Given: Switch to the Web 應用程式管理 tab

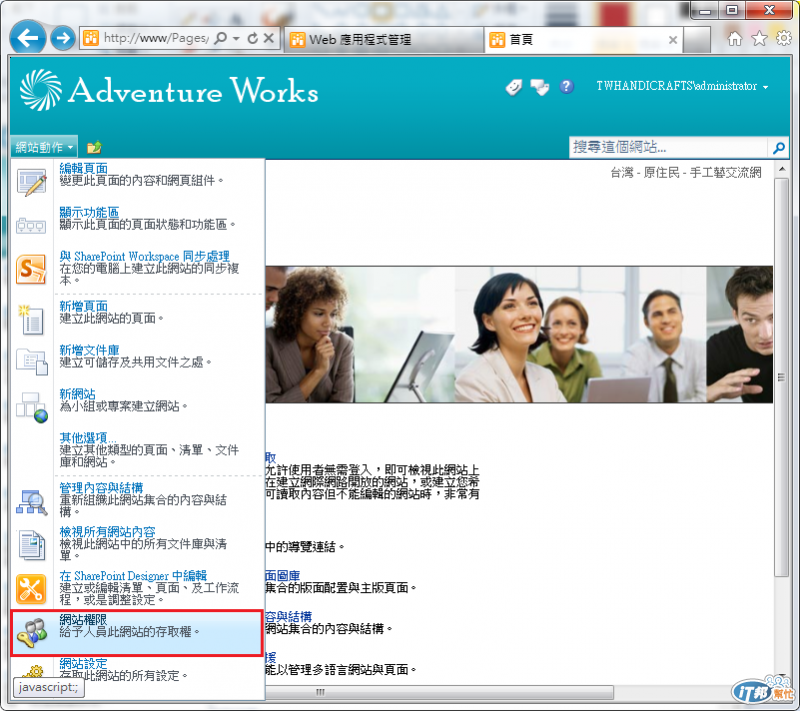Looking at the screenshot, I should click(383, 39).
